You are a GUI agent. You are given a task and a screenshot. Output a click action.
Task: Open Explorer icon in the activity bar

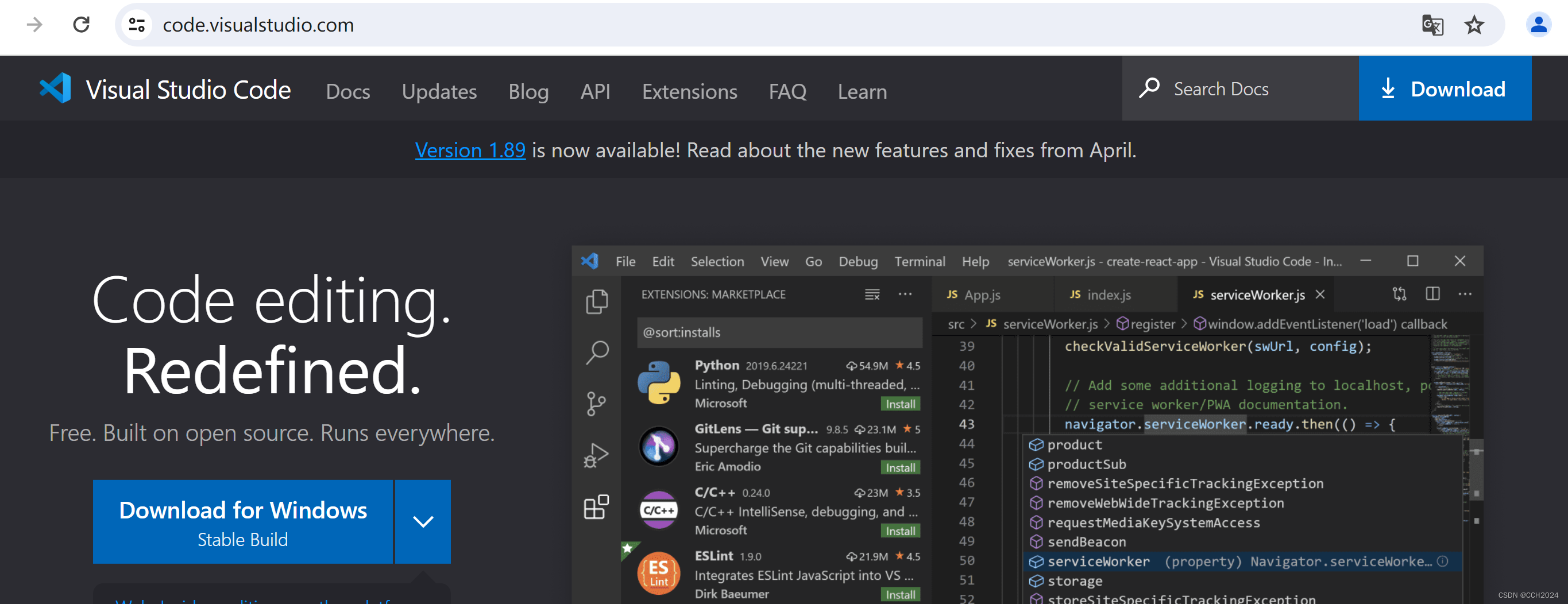(597, 301)
